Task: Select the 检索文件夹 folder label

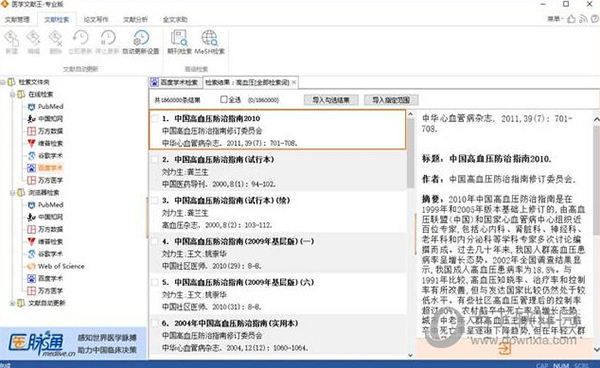Action: coord(34,82)
